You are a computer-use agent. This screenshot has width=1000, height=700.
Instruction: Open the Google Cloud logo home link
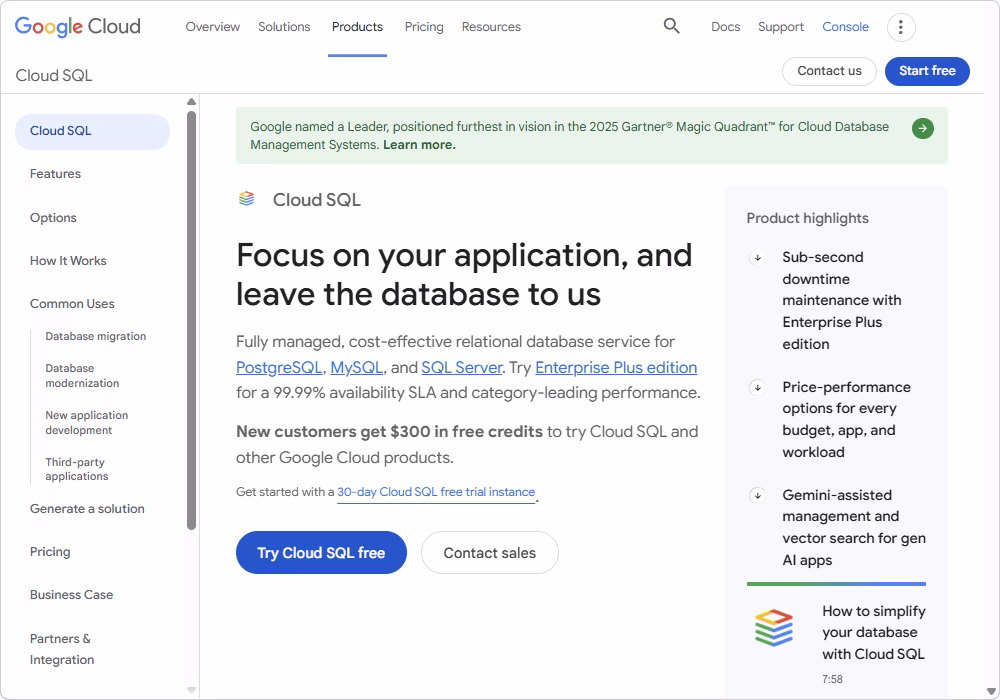pos(77,26)
